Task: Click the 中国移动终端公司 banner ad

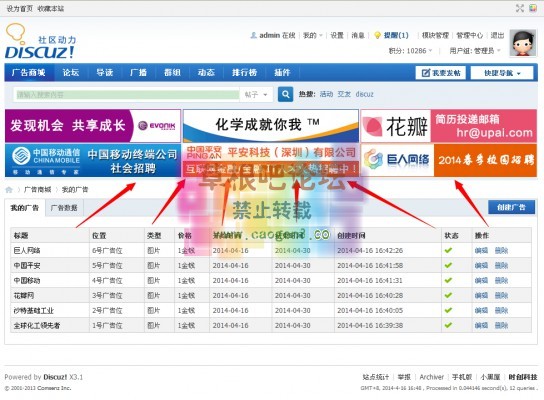Action: [93, 160]
